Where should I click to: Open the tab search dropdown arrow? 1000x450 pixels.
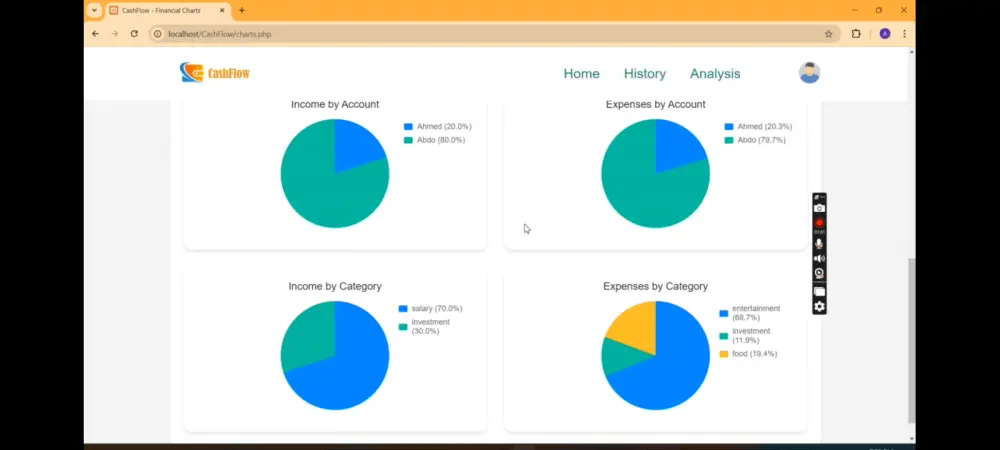click(x=94, y=10)
